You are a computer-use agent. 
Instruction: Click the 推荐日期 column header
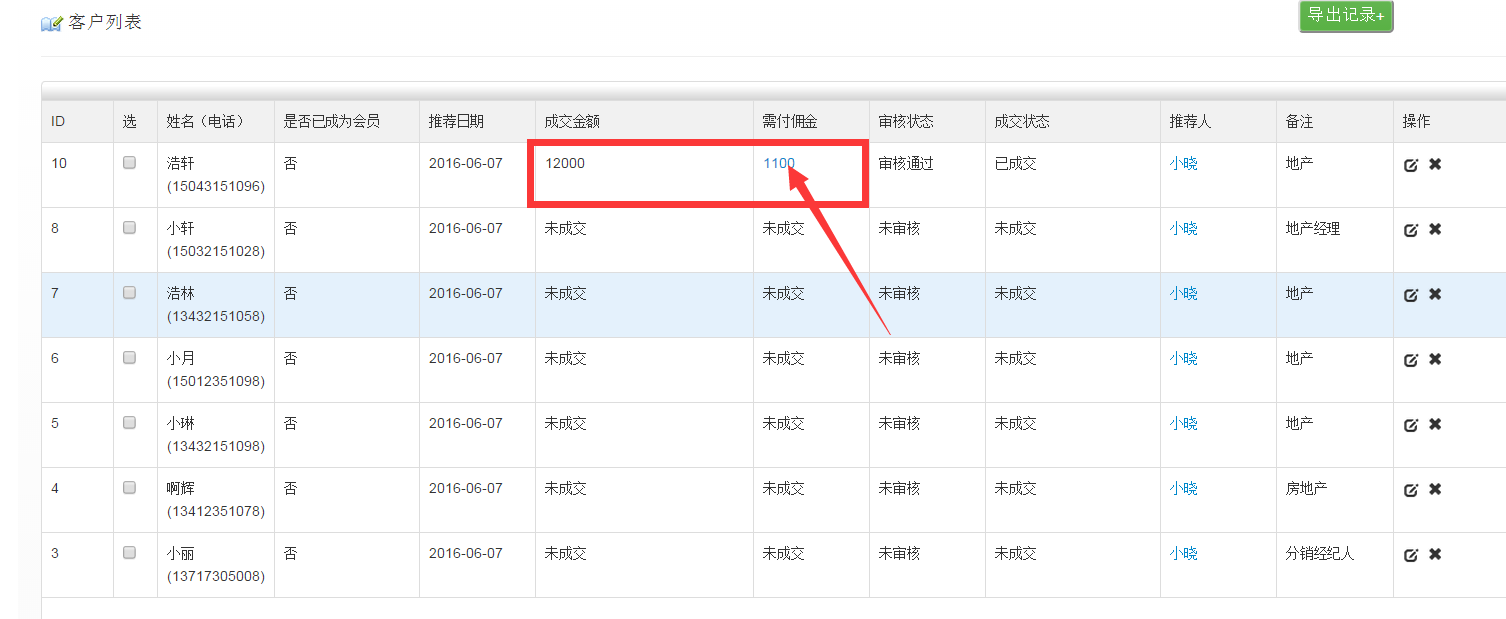(x=456, y=122)
